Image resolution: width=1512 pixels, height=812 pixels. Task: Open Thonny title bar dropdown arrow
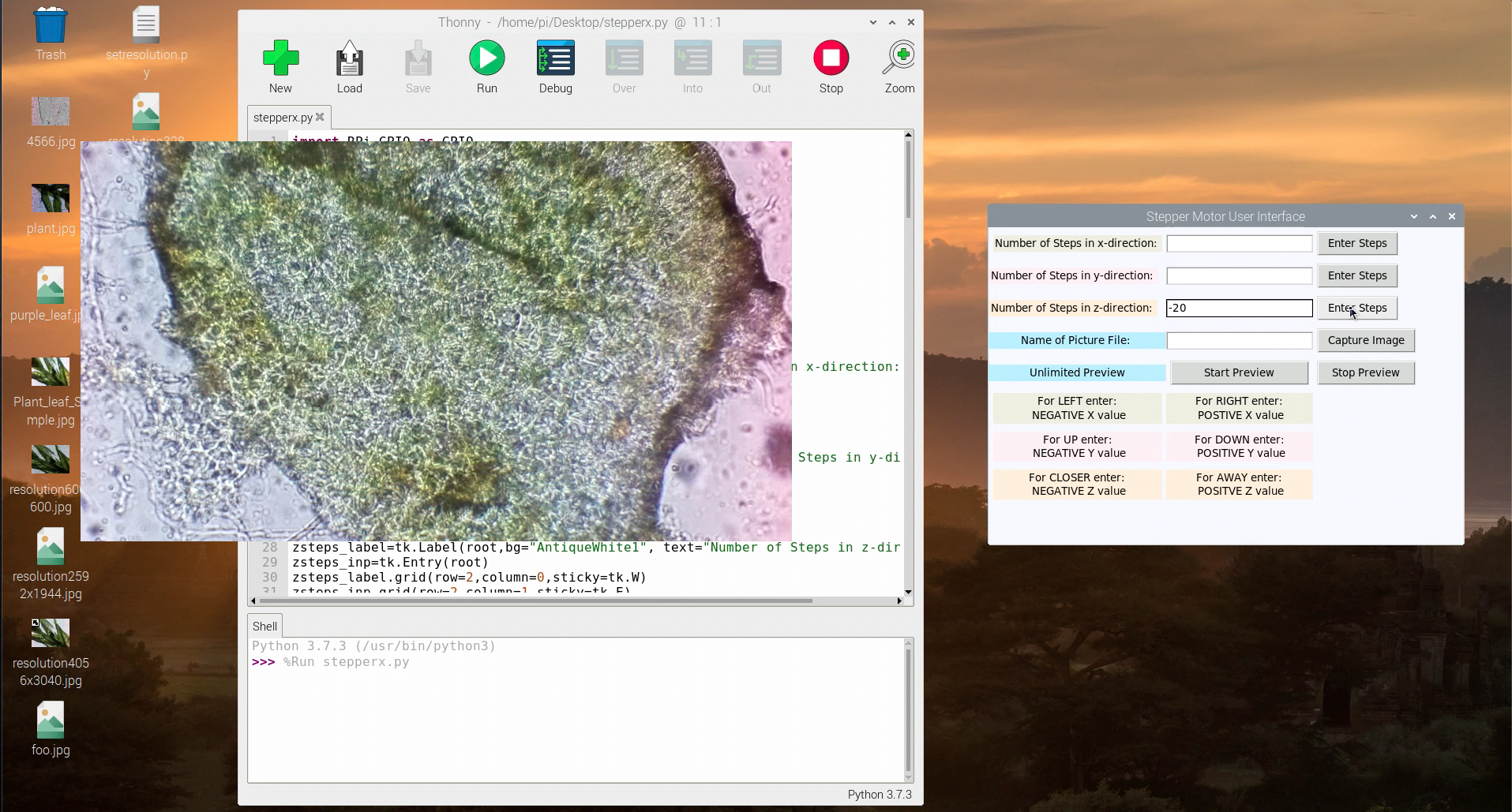pos(873,22)
